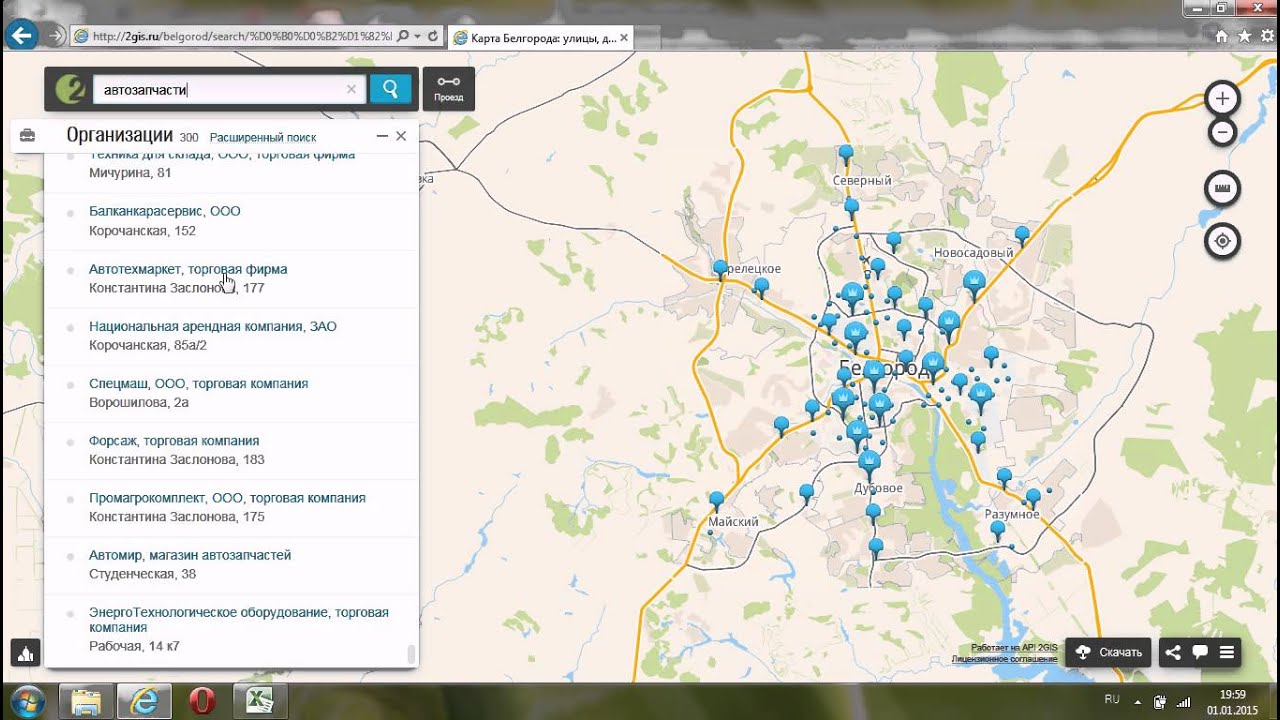Open Расширенный поиск advanced search
Viewport: 1280px width, 720px height.
(x=263, y=138)
